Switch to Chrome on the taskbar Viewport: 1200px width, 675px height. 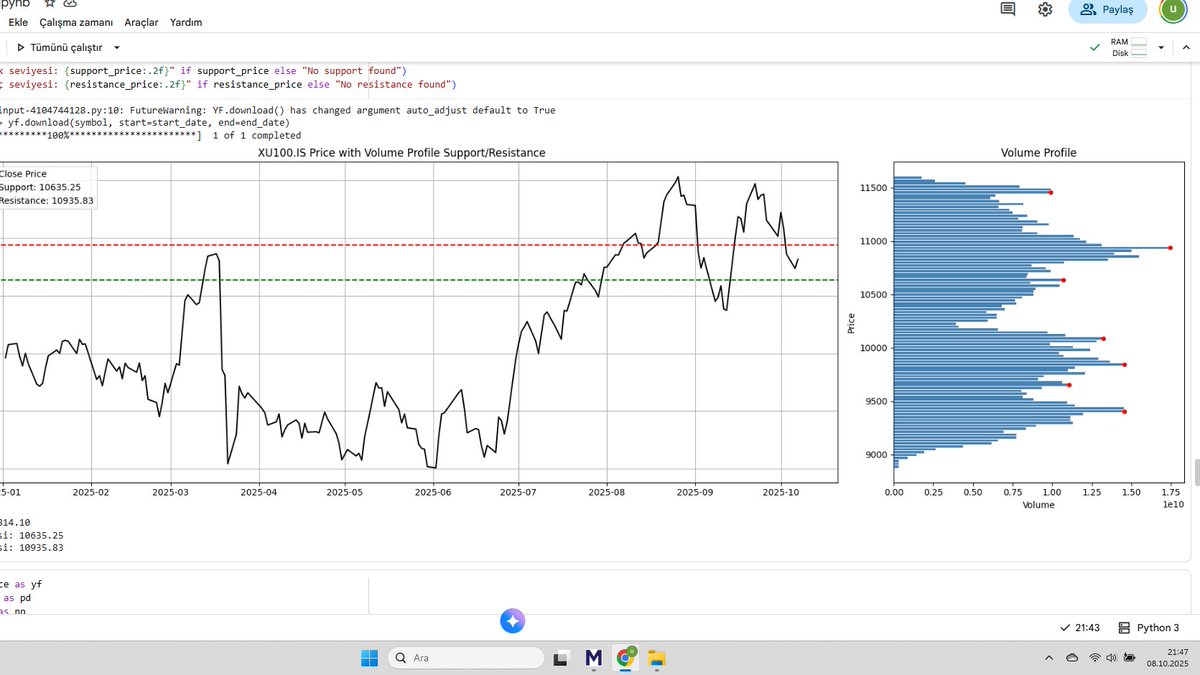[x=627, y=657]
